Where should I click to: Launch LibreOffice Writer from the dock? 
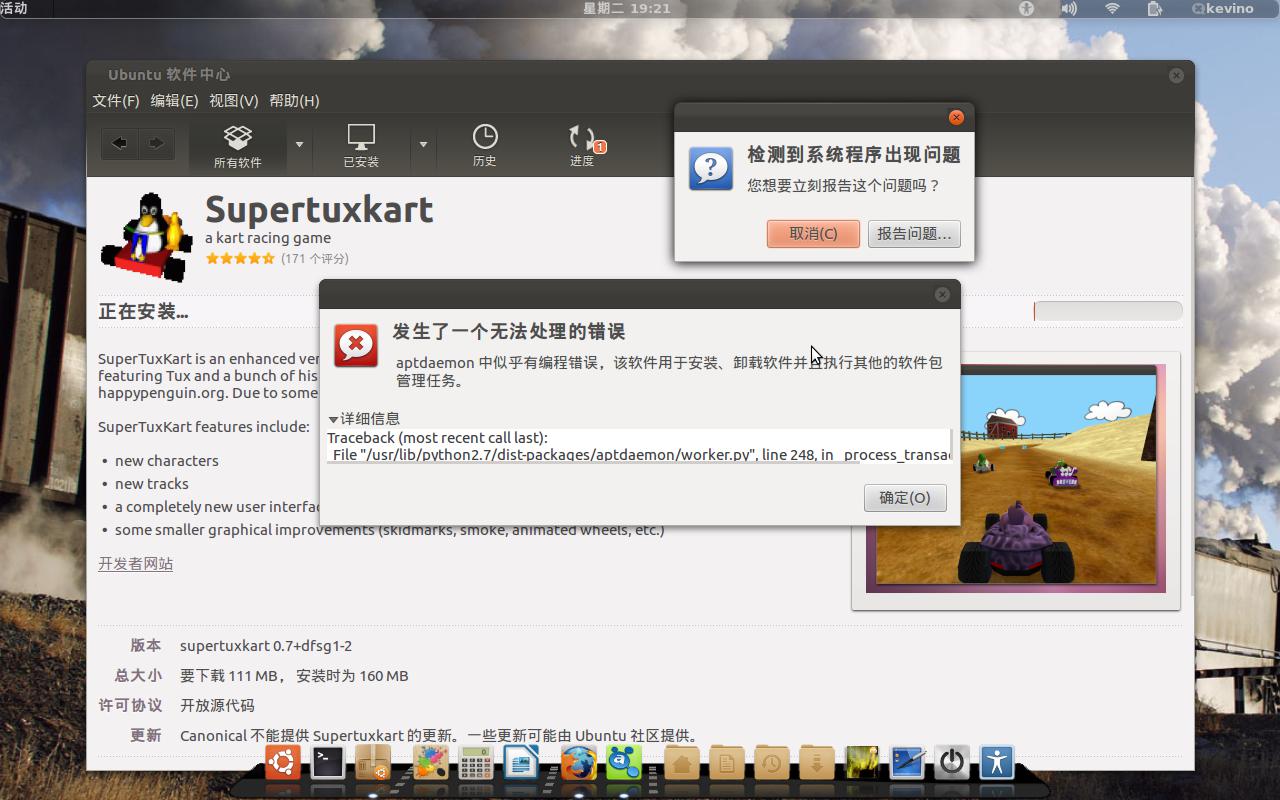(521, 763)
